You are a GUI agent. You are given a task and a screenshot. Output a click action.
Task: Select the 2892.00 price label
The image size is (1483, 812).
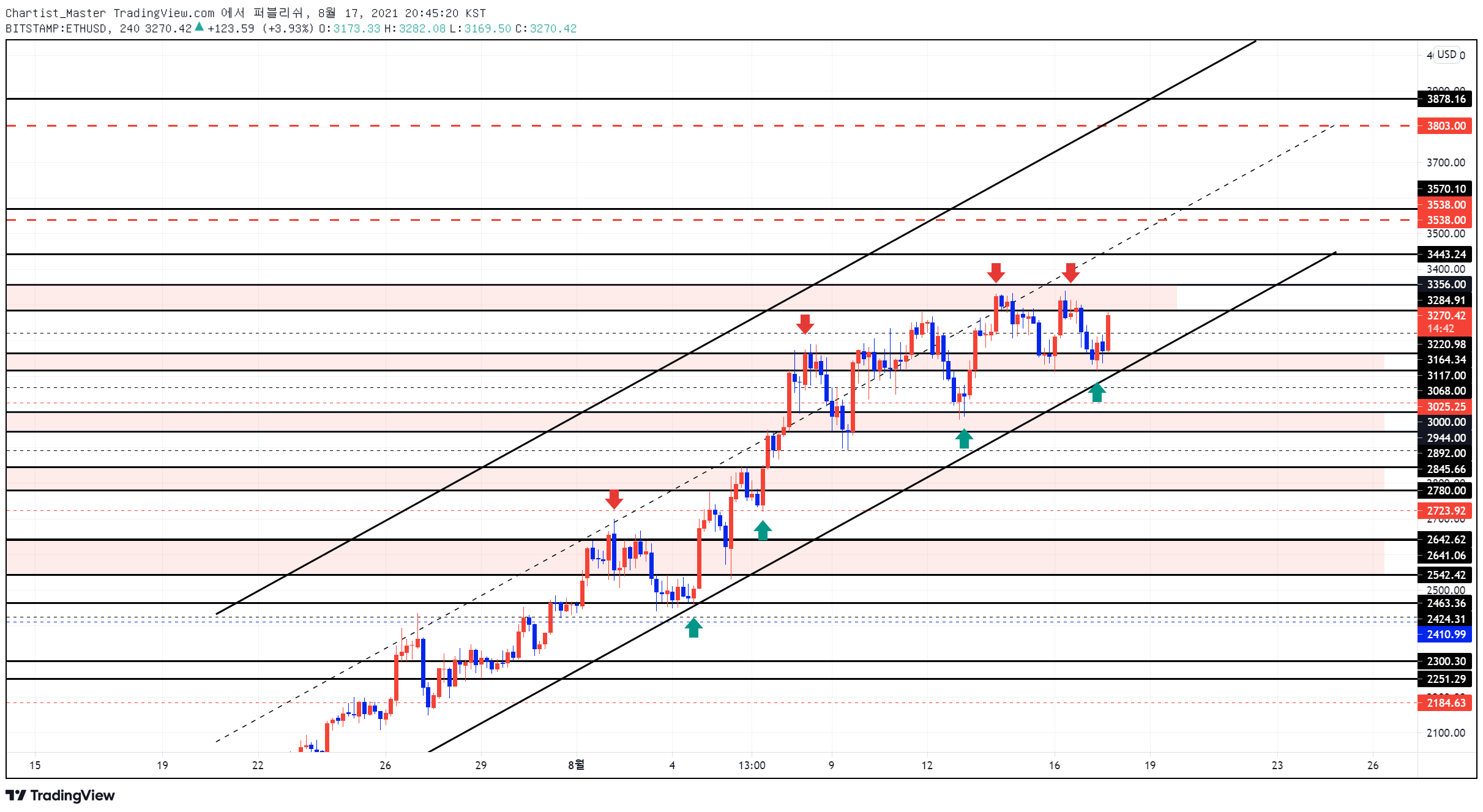click(x=1445, y=453)
